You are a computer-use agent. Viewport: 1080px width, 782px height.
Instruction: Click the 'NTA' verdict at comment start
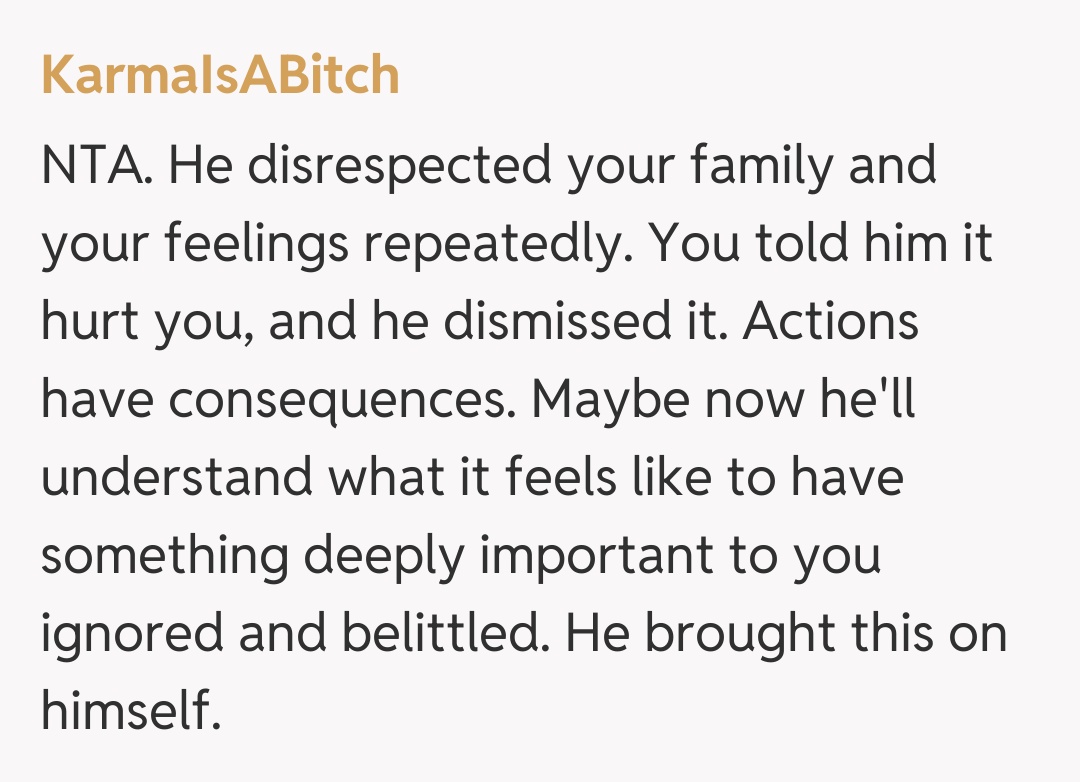[x=94, y=166]
